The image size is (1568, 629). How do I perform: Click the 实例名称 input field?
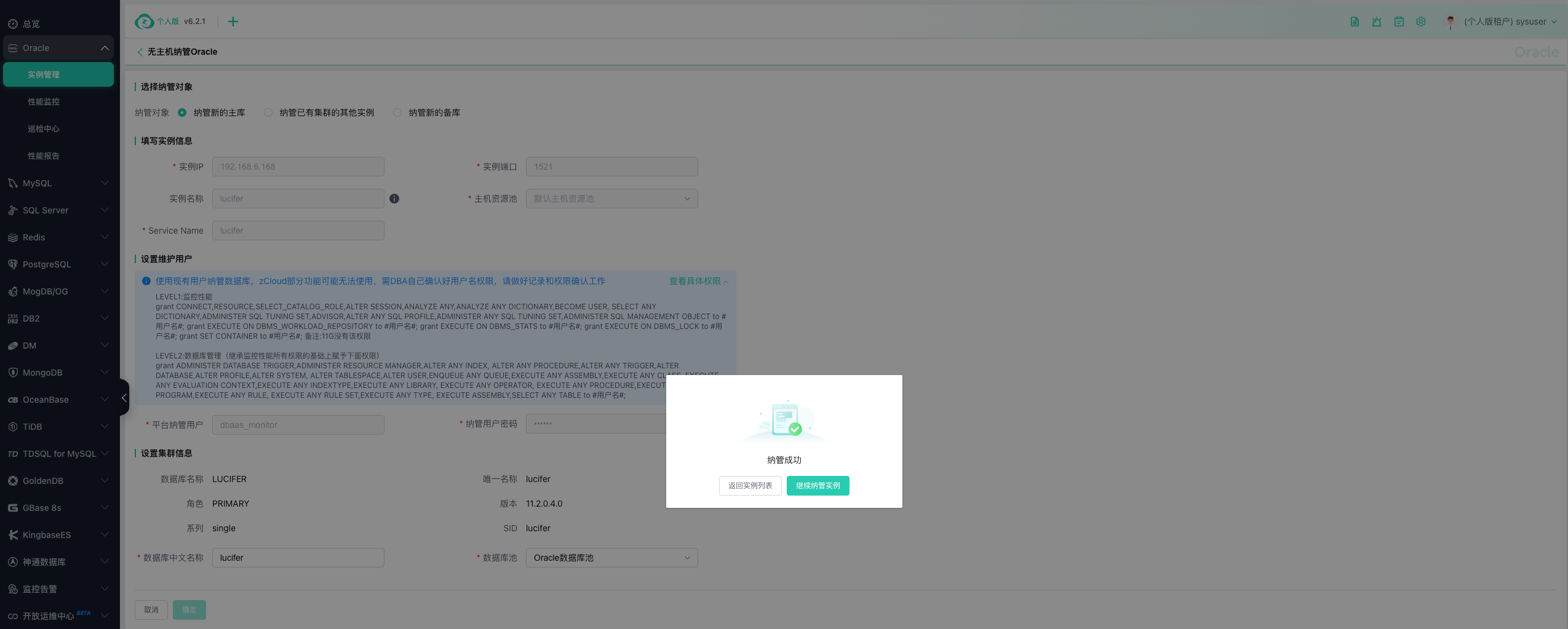point(298,199)
